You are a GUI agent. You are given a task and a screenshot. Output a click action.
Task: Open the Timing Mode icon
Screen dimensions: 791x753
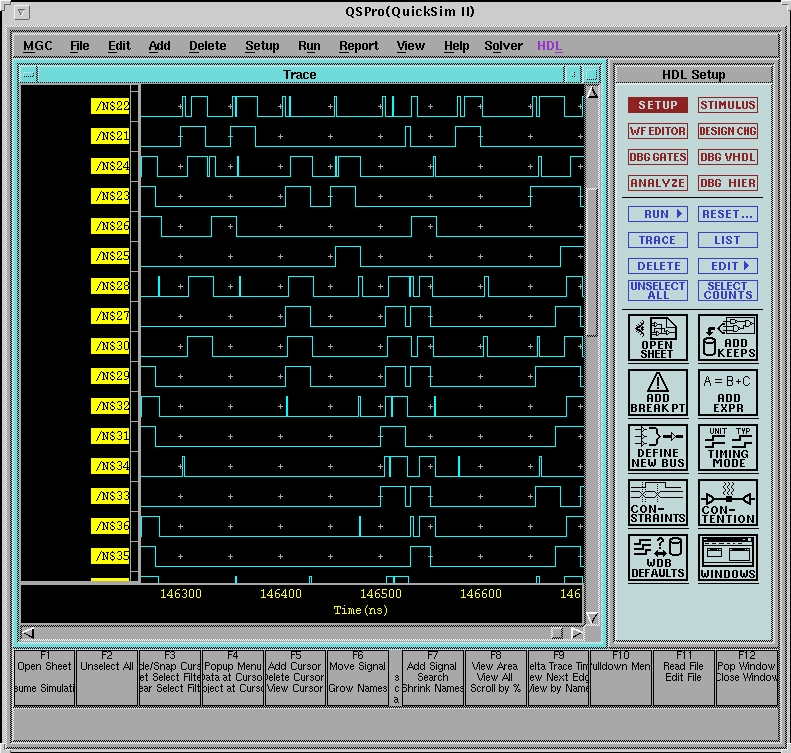[x=727, y=448]
